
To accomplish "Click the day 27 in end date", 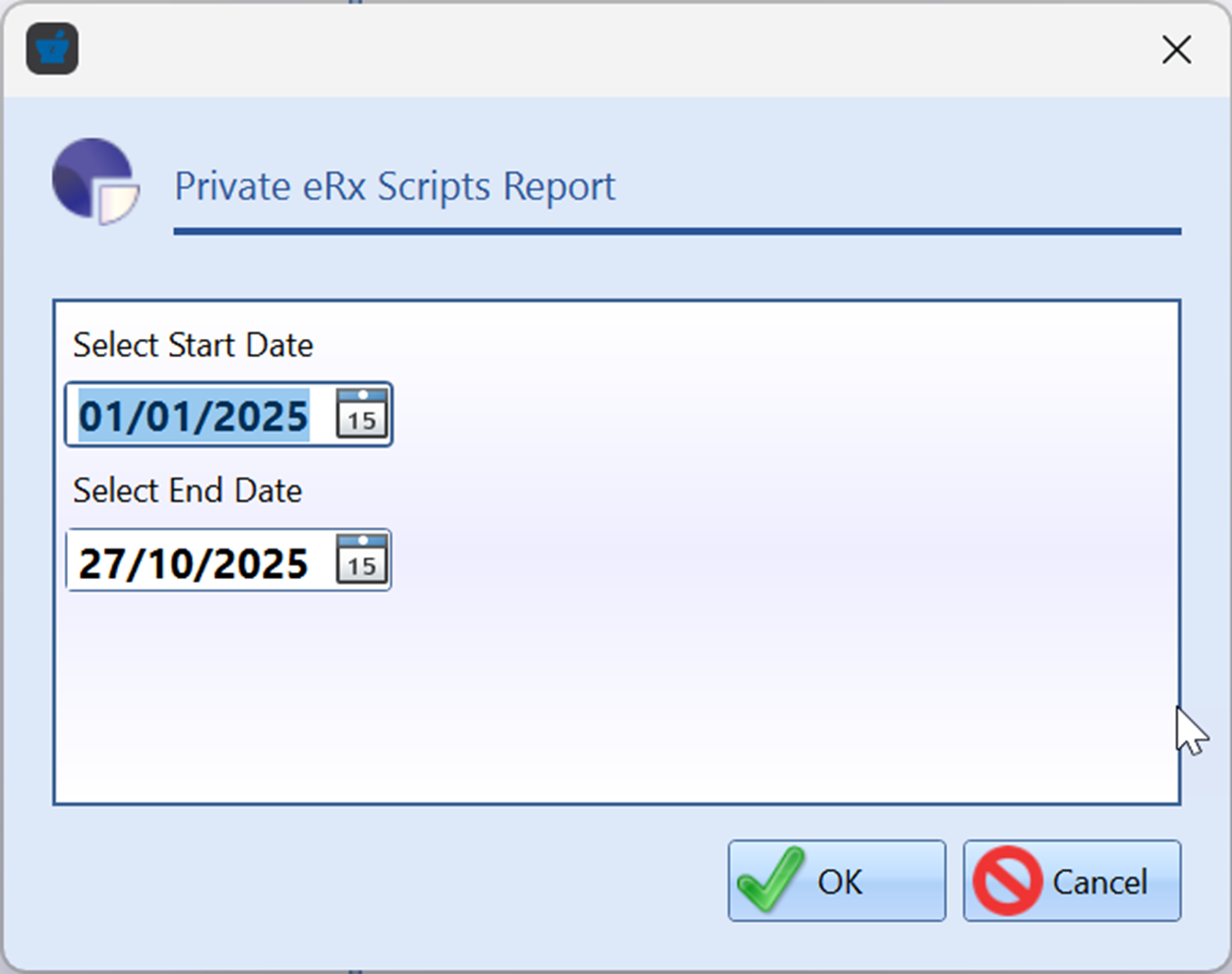I will 101,563.
